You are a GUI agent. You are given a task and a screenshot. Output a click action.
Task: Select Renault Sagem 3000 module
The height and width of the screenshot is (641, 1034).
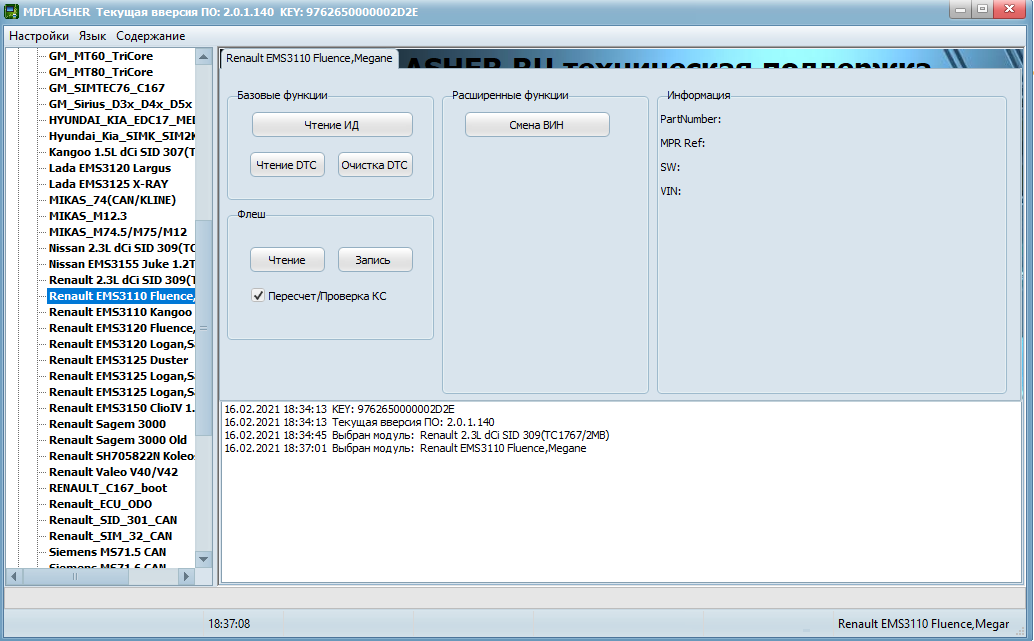(x=107, y=424)
